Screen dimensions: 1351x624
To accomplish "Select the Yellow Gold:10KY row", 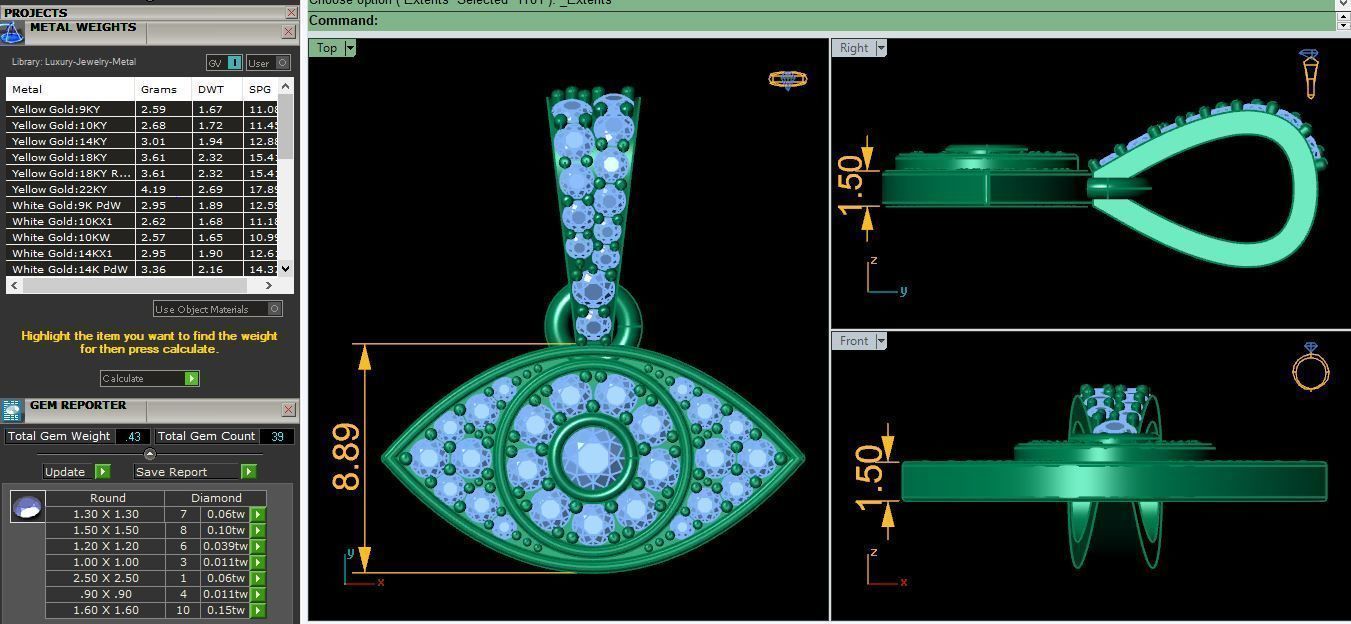I will [142, 125].
